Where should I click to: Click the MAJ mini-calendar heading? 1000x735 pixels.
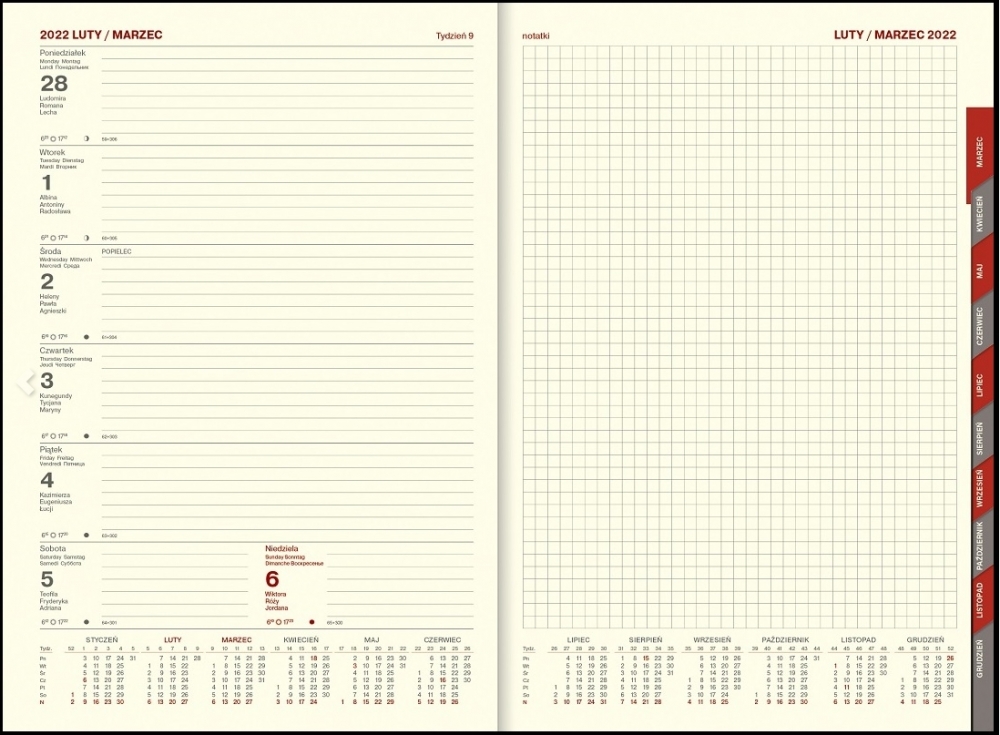[372, 640]
